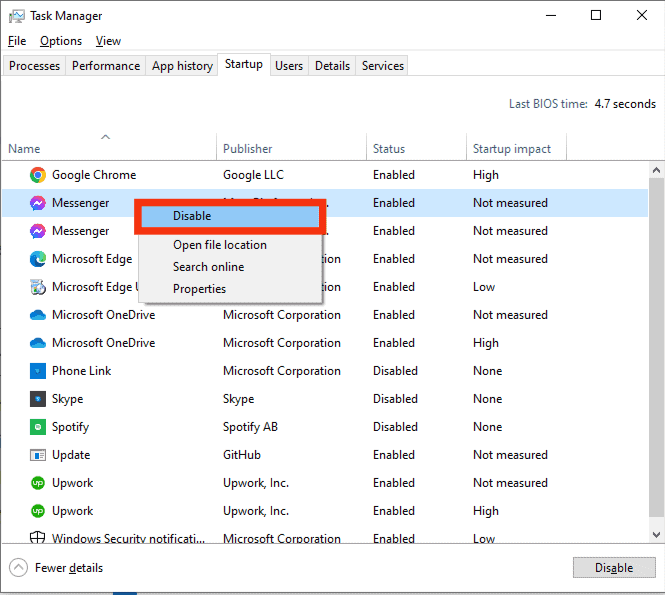Click the Google LLC publisher cell

[253, 175]
